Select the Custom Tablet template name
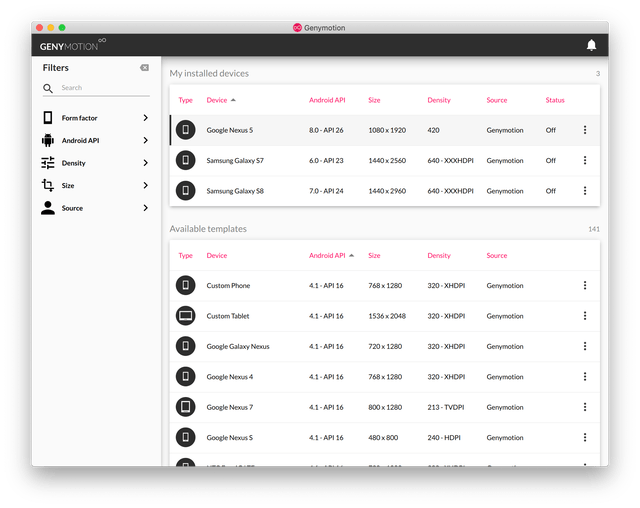640x508 pixels. (x=228, y=316)
